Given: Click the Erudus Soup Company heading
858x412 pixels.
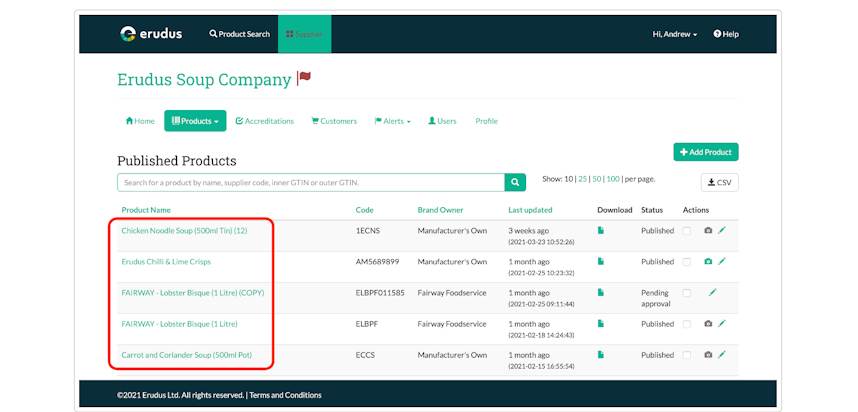Looking at the screenshot, I should tap(204, 79).
